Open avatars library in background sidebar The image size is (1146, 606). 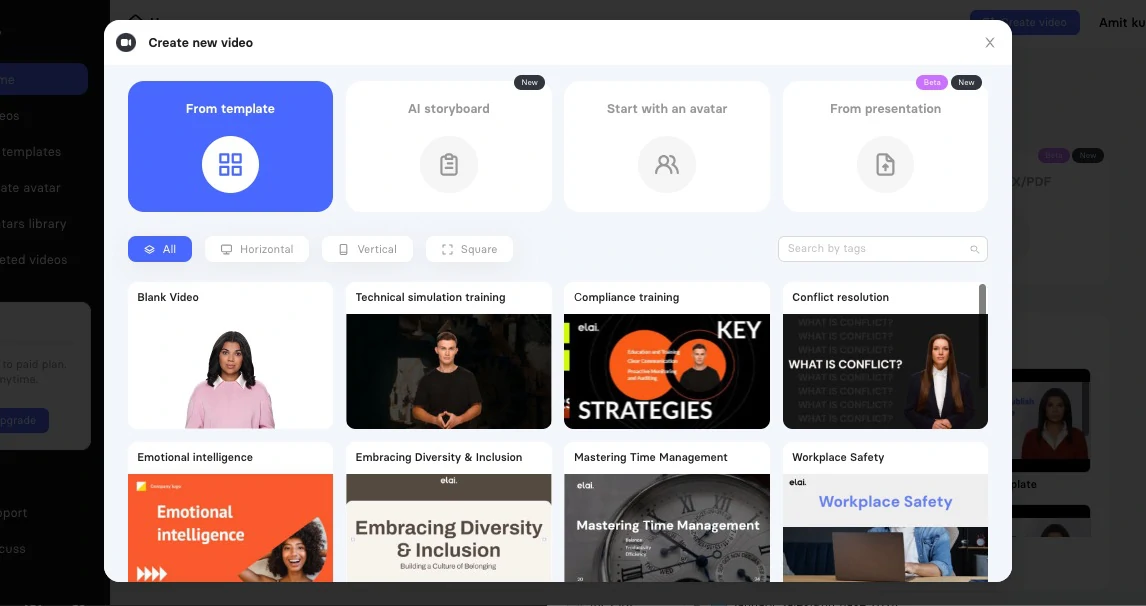click(x=33, y=224)
